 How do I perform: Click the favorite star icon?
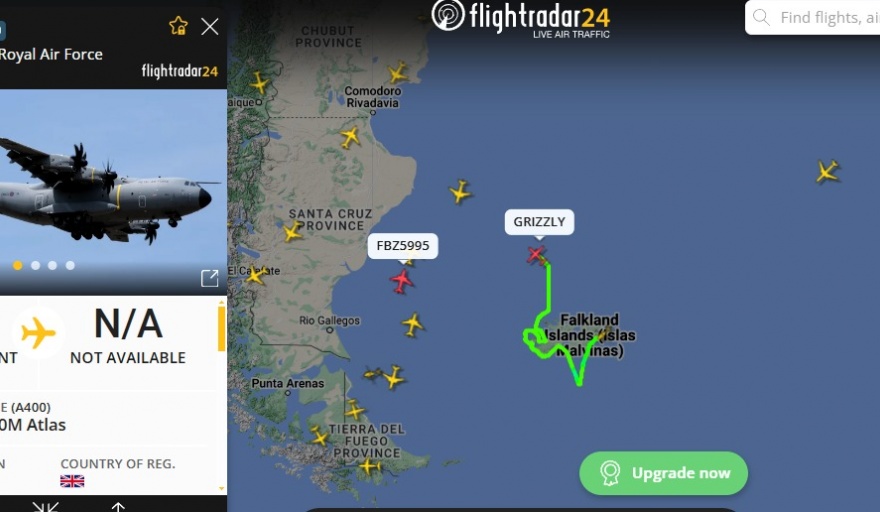tap(178, 26)
